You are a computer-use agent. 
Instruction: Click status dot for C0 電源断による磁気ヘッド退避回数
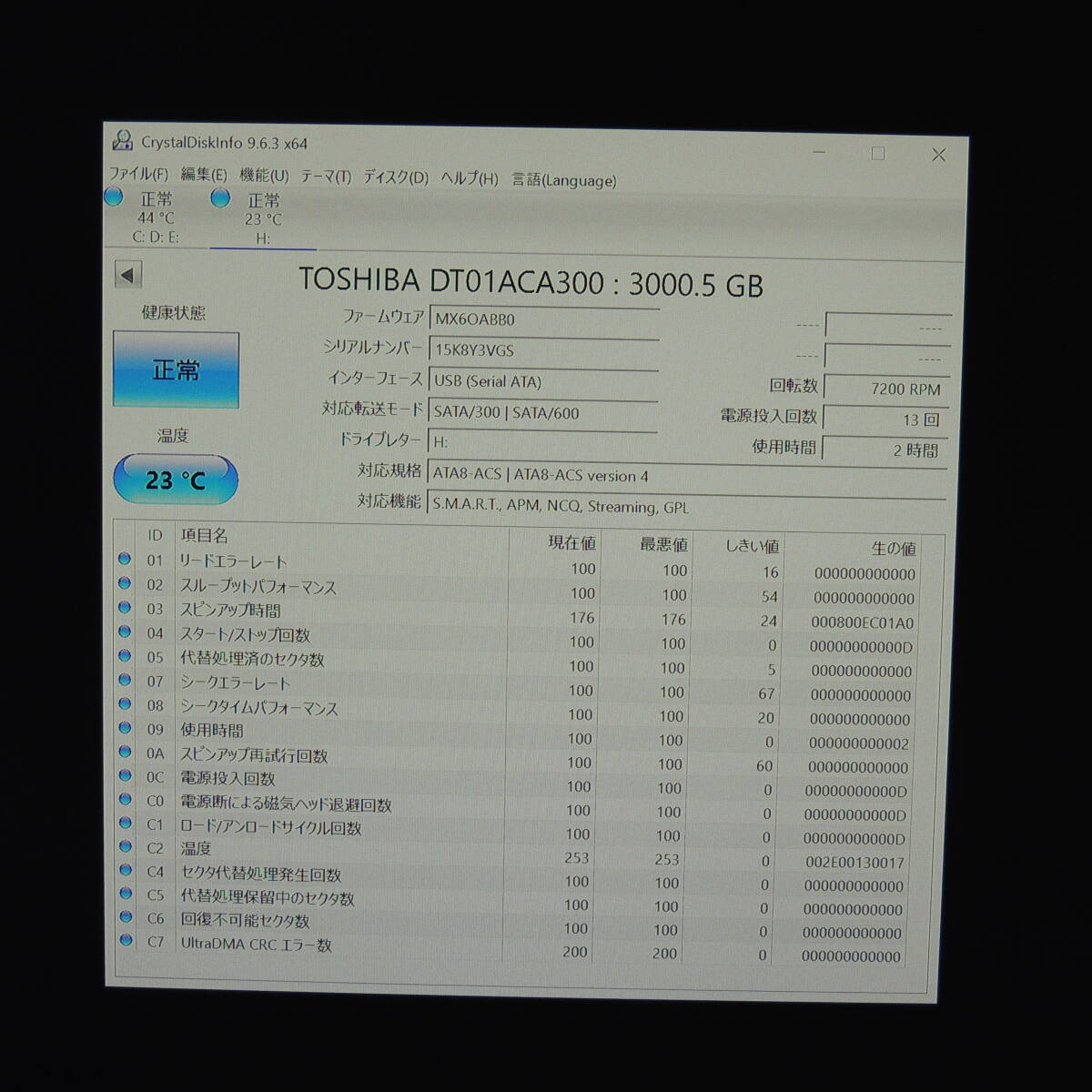[125, 799]
